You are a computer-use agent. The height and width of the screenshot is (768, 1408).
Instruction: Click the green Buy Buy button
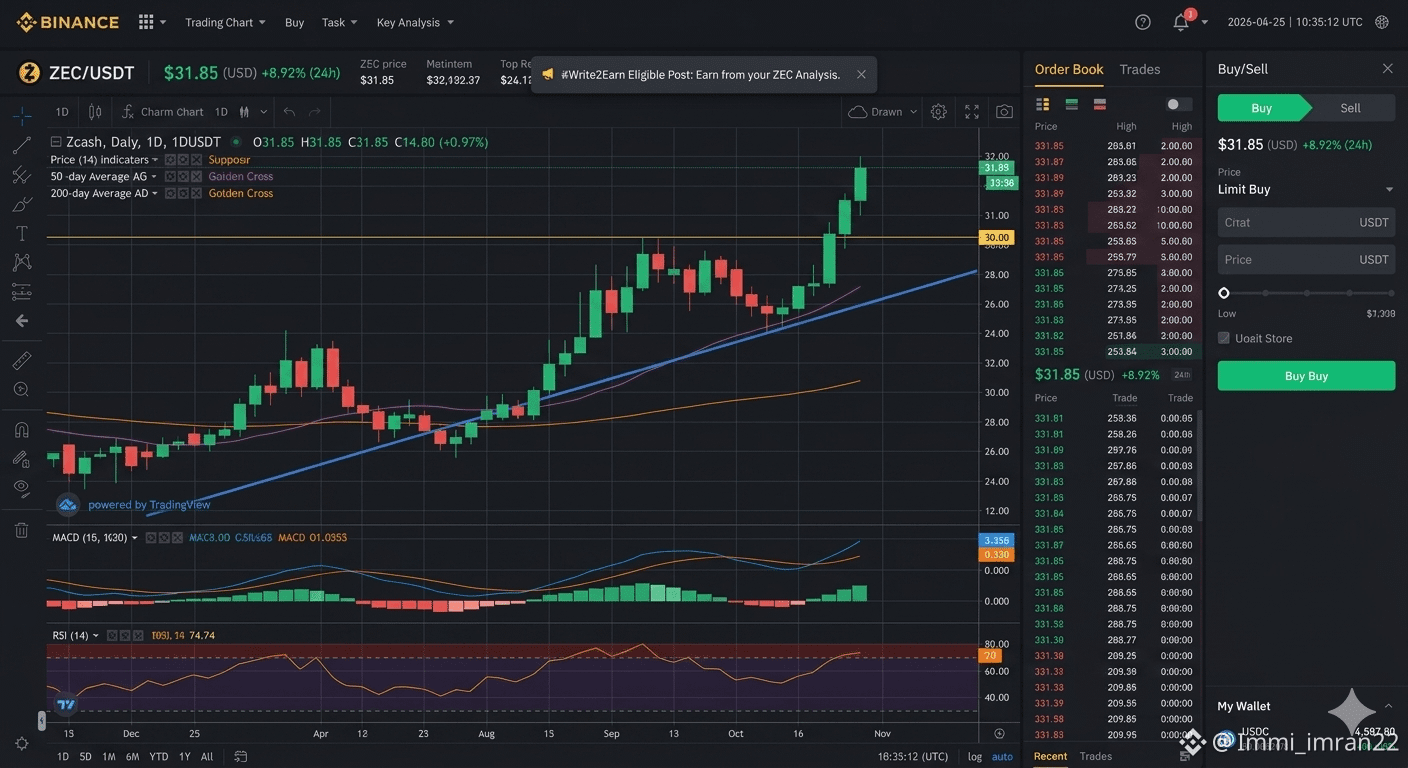coord(1306,376)
